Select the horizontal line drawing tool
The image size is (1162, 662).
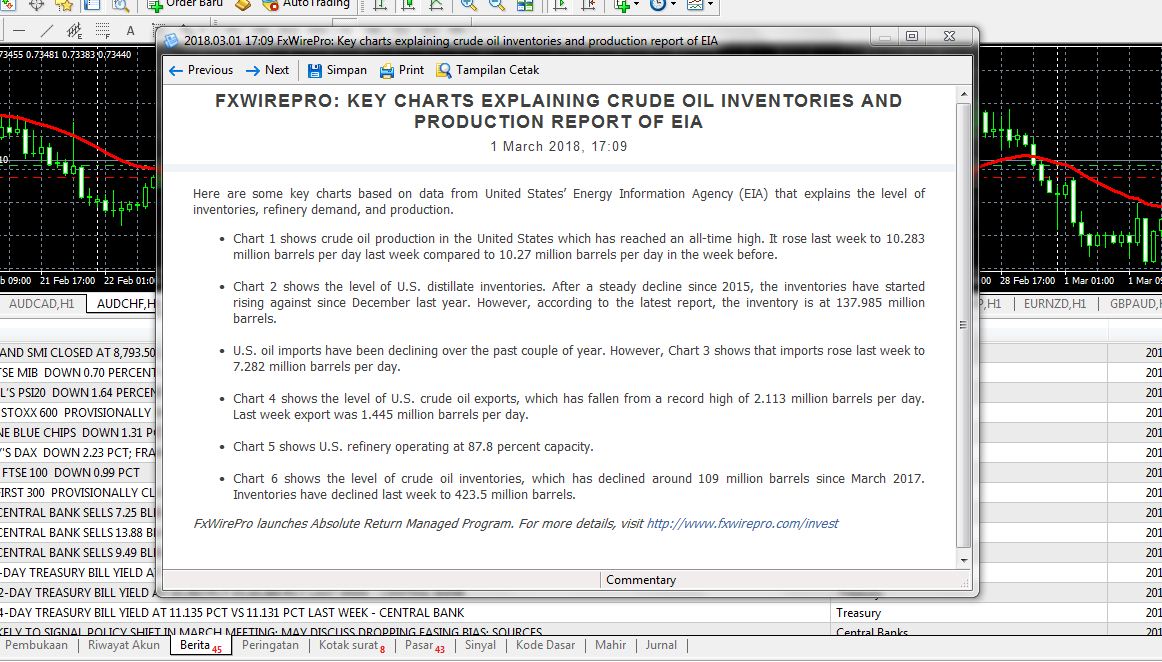click(x=19, y=30)
